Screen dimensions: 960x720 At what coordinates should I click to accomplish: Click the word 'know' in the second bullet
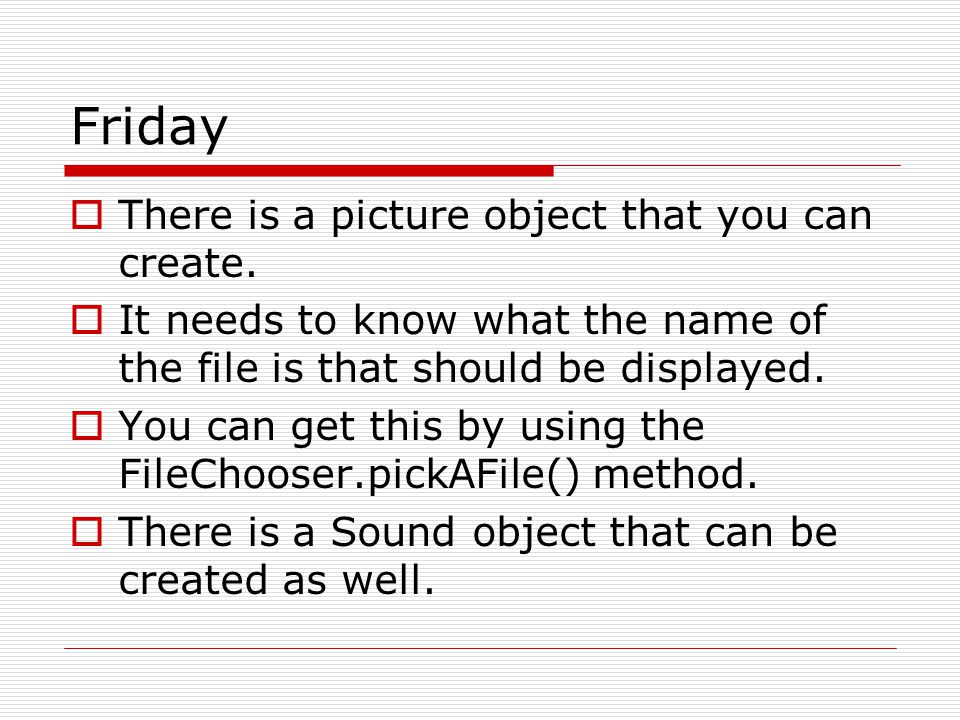[405, 320]
